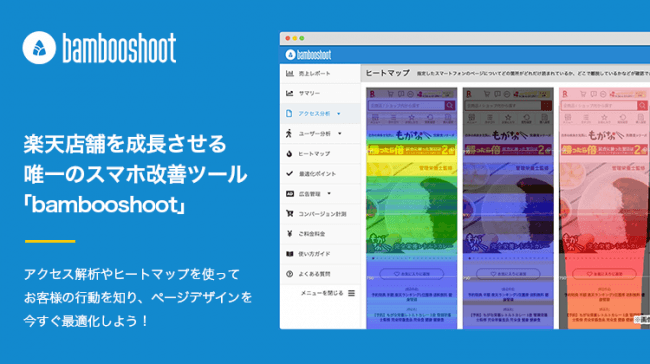Click the よくある質問 question-mark icon
Screen dimensions: 650x364
coord(289,274)
